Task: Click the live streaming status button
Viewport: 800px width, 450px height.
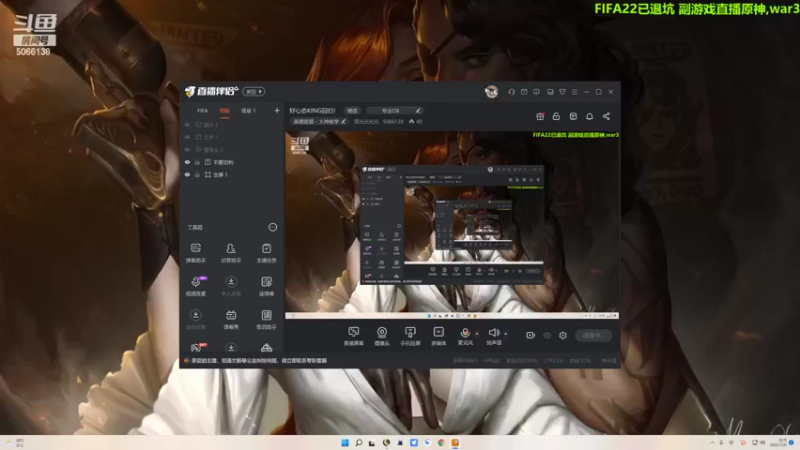Action: (x=593, y=335)
